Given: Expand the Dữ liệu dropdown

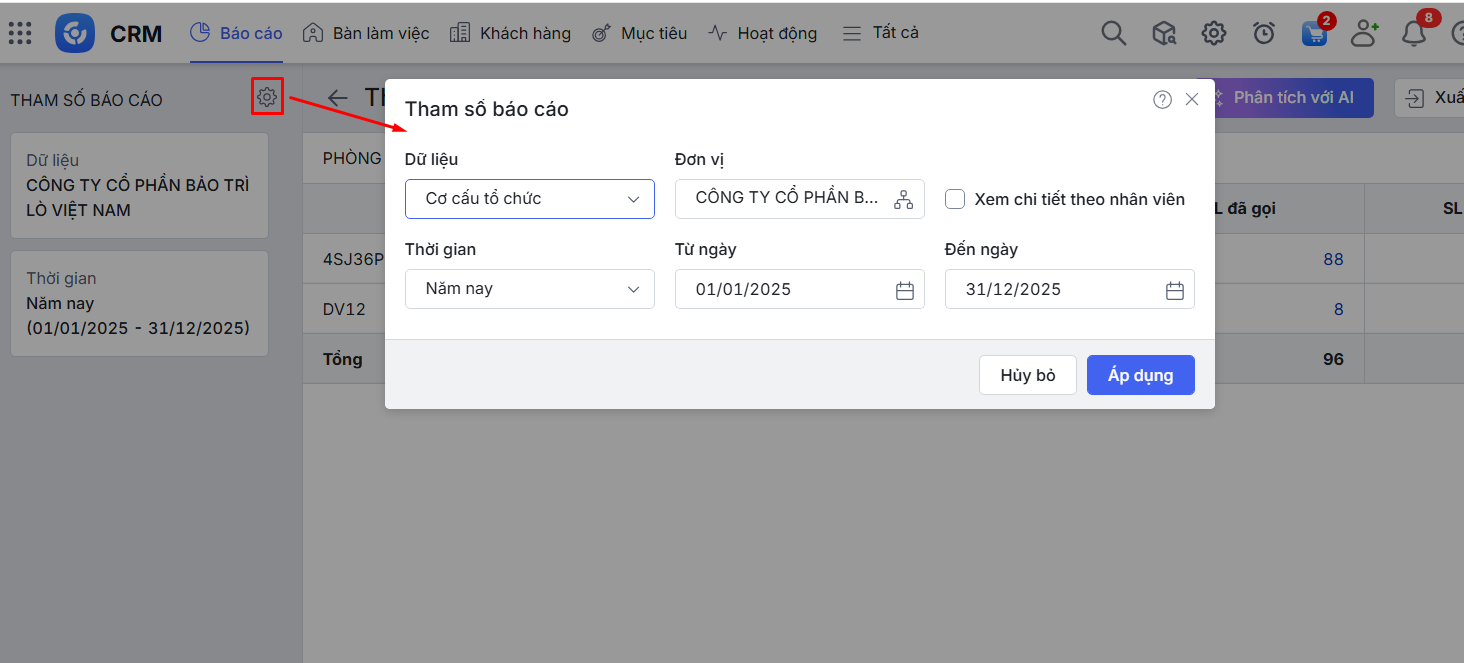Looking at the screenshot, I should point(529,199).
